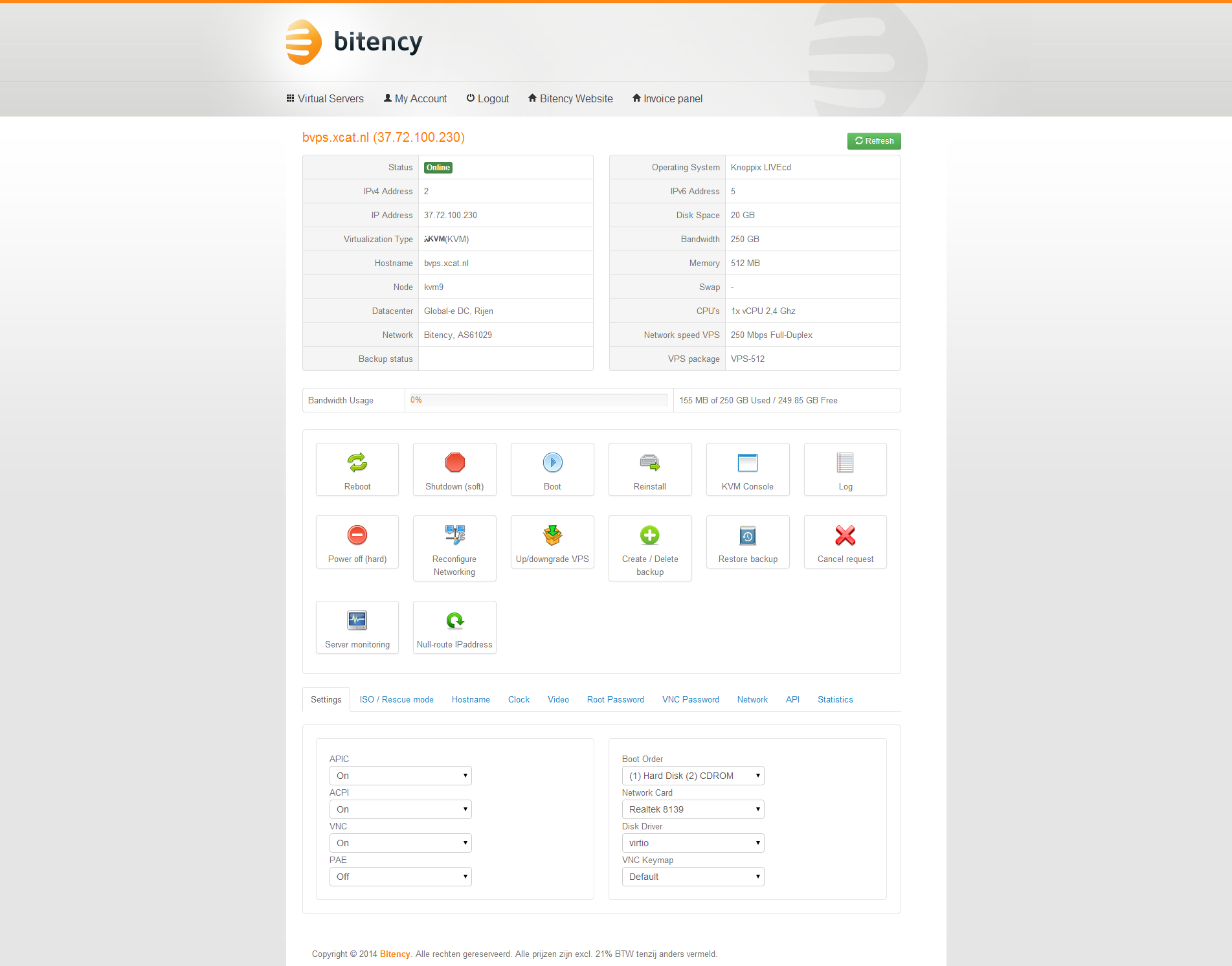Open the Invoice panel link

point(667,98)
